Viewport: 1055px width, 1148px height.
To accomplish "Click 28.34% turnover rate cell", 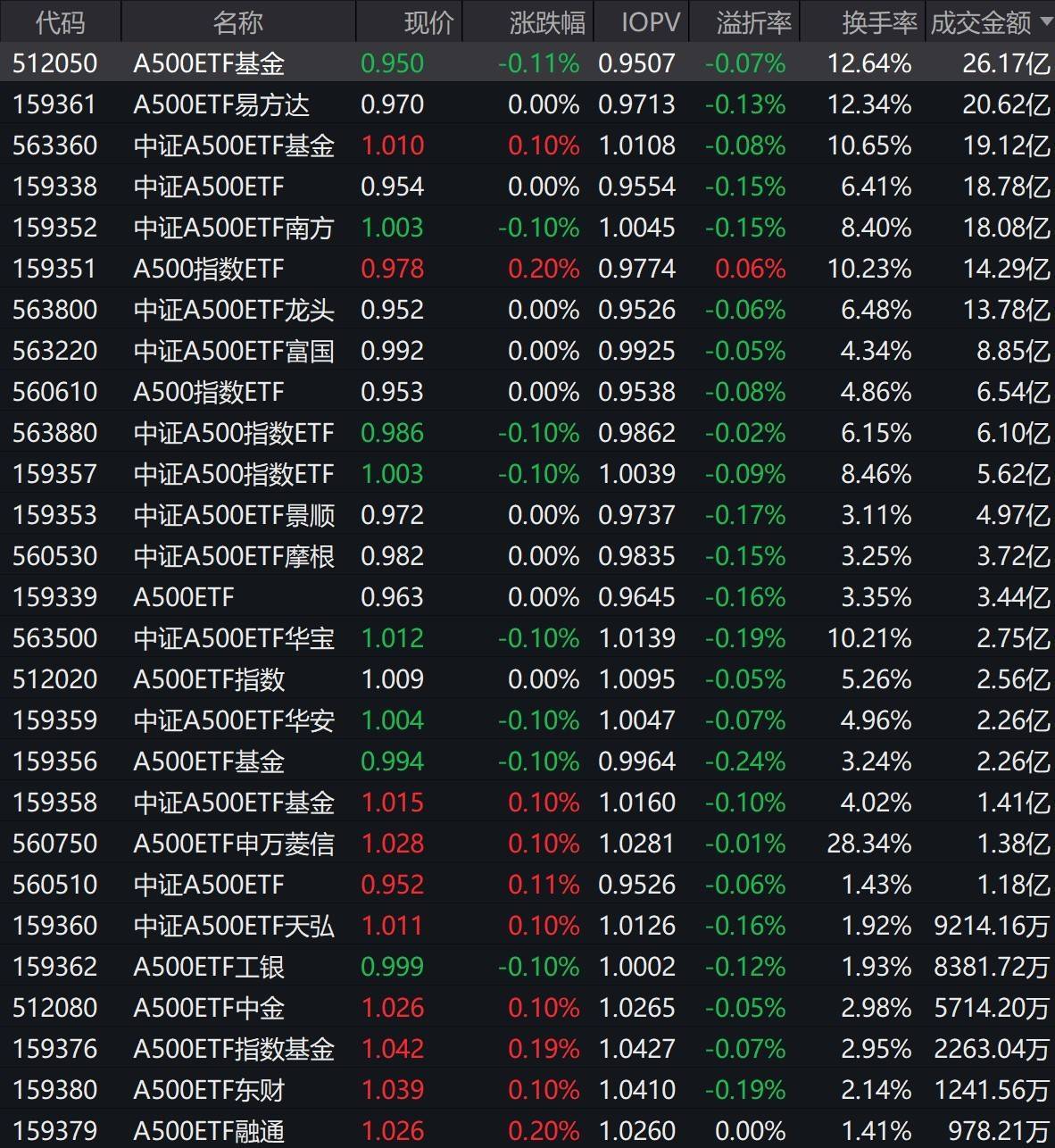I will click(868, 844).
